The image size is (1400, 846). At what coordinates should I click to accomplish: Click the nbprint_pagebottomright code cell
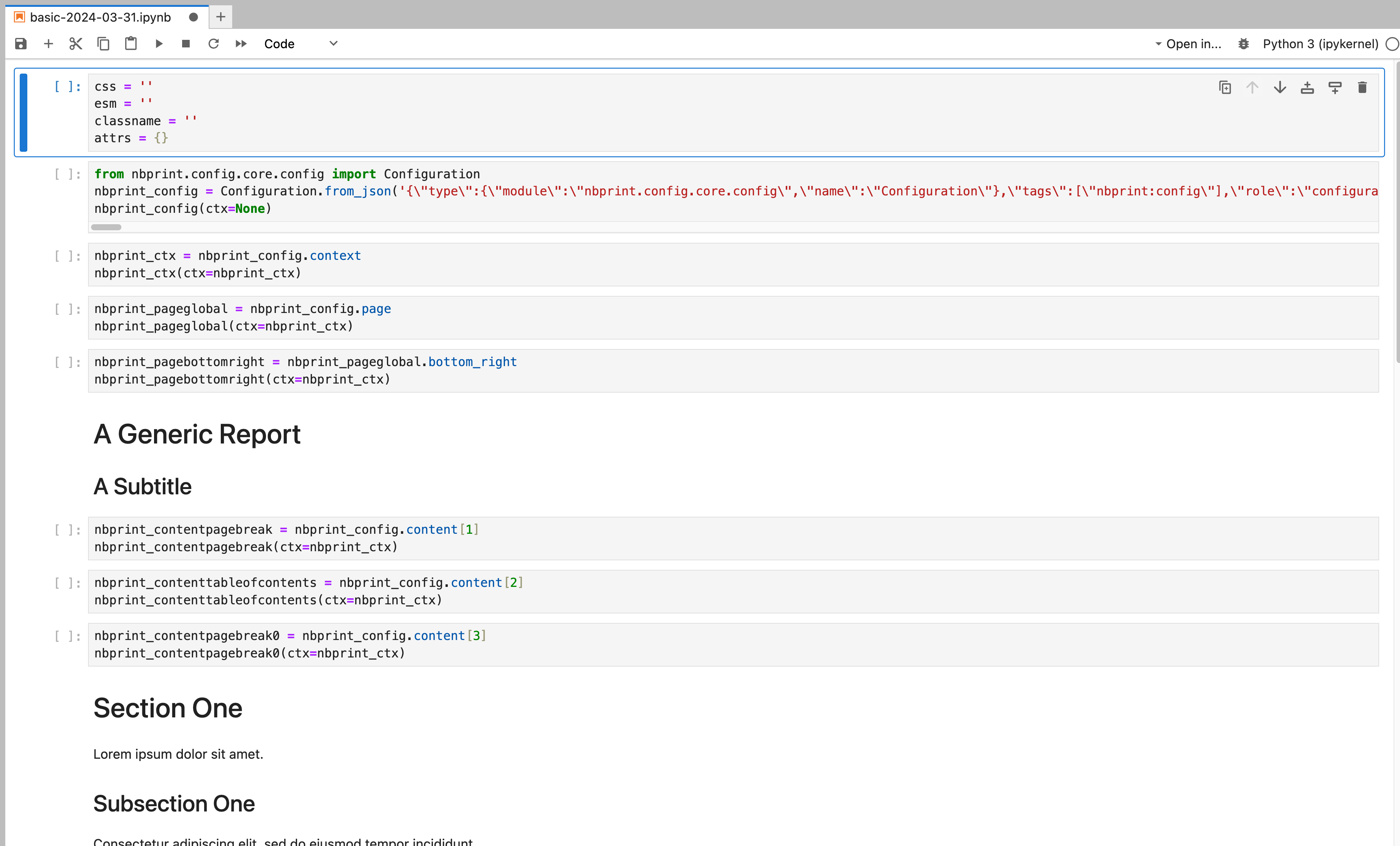[733, 370]
